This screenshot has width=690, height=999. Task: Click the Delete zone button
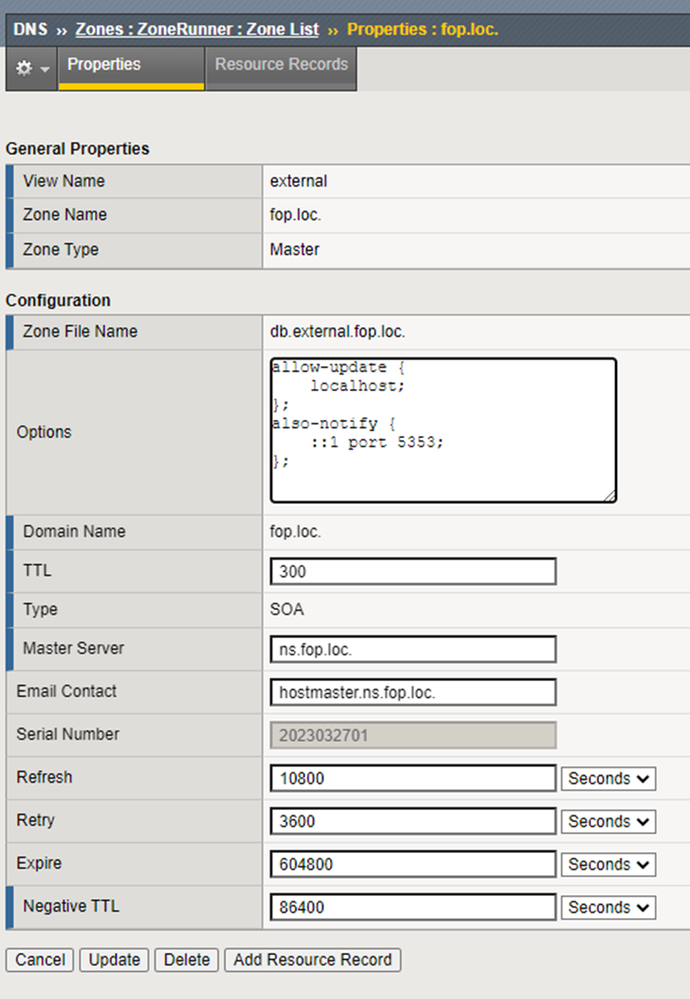point(187,959)
